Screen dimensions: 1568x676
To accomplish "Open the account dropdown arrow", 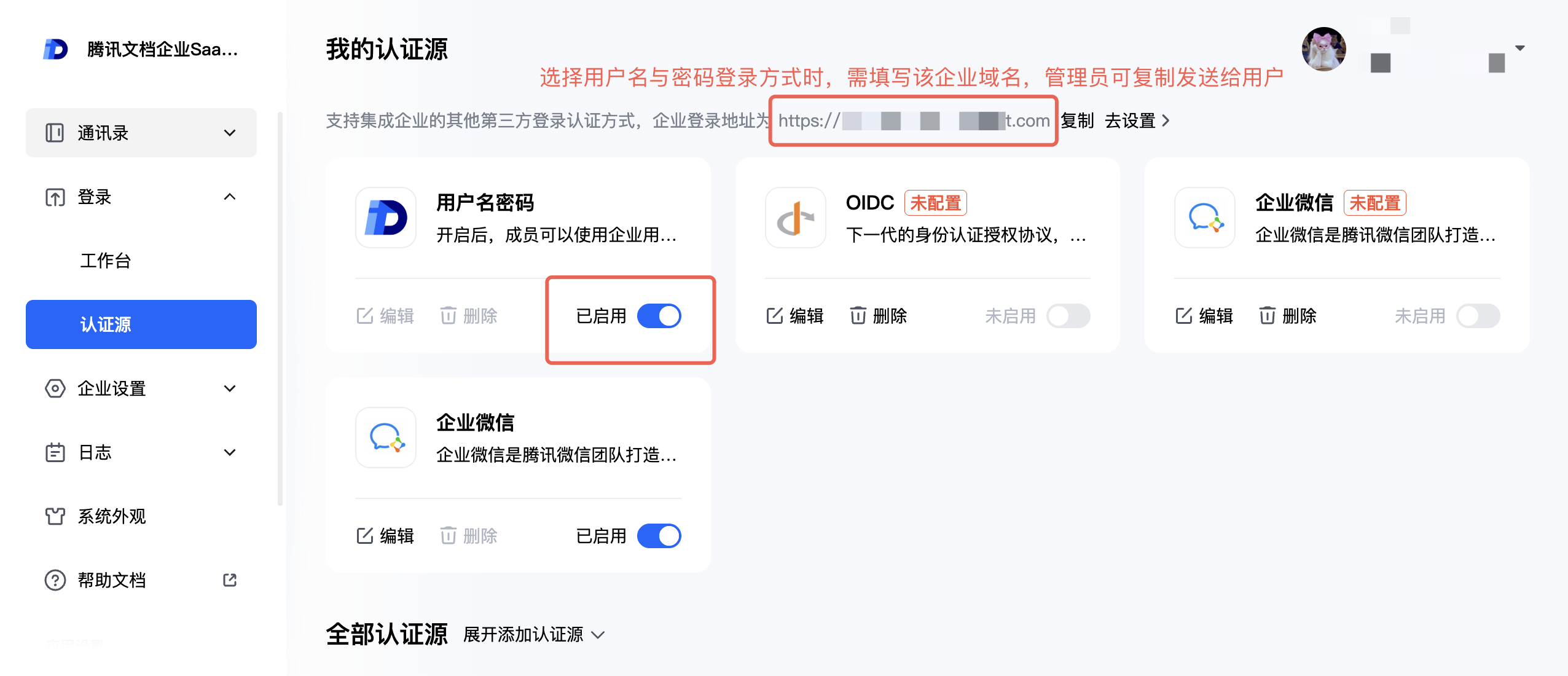I will [1520, 48].
